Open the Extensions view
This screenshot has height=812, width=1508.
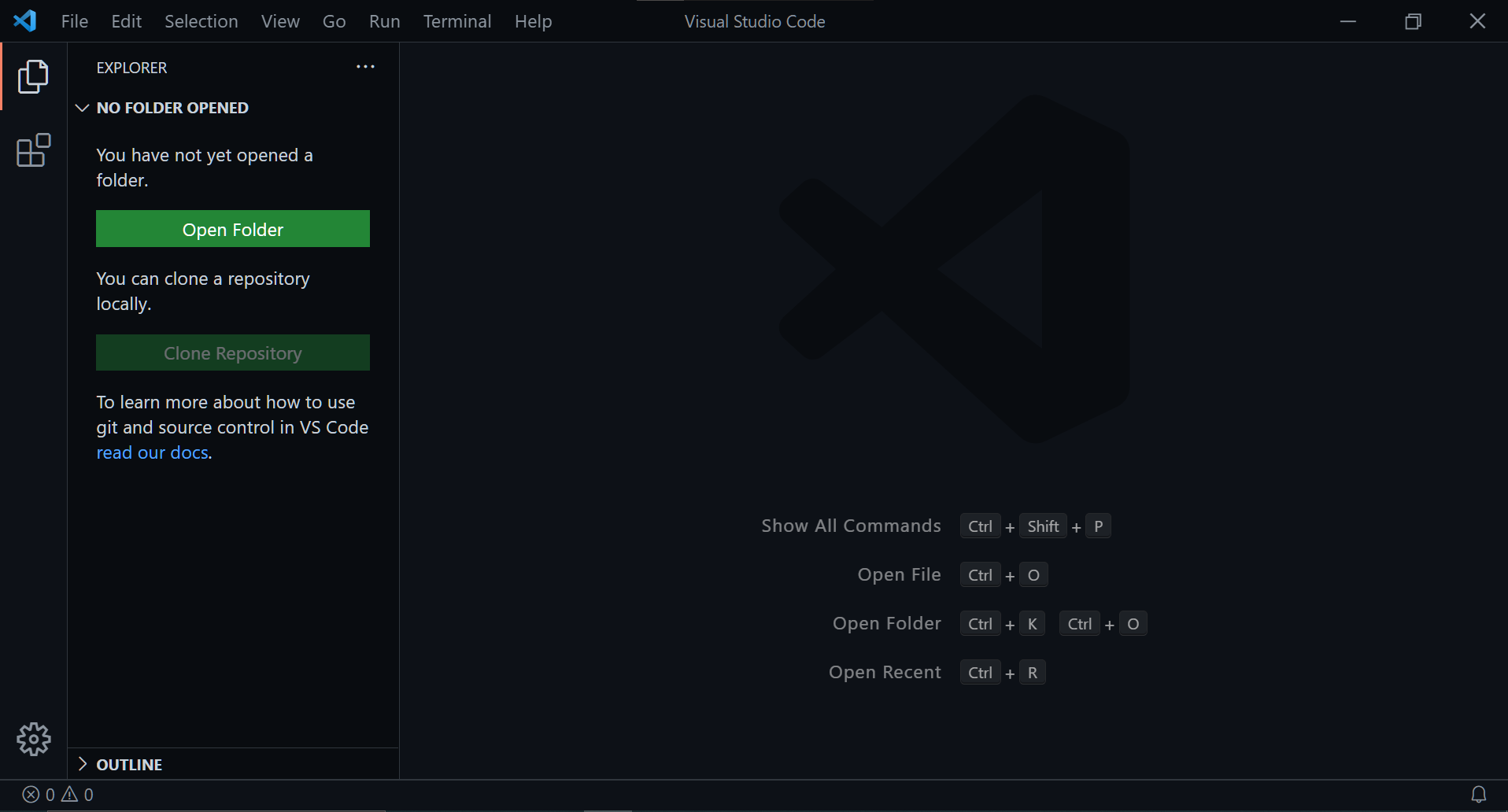pos(32,150)
